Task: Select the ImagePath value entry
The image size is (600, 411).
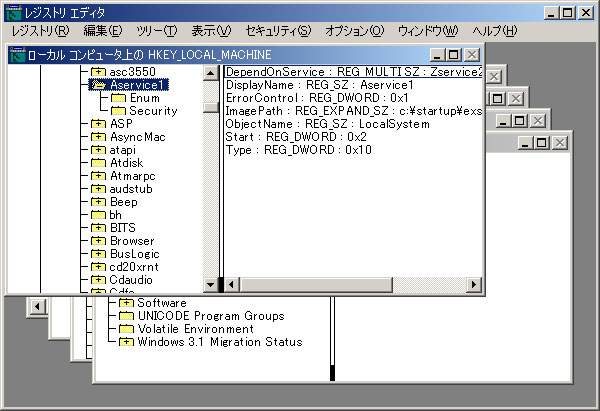Action: tap(354, 111)
